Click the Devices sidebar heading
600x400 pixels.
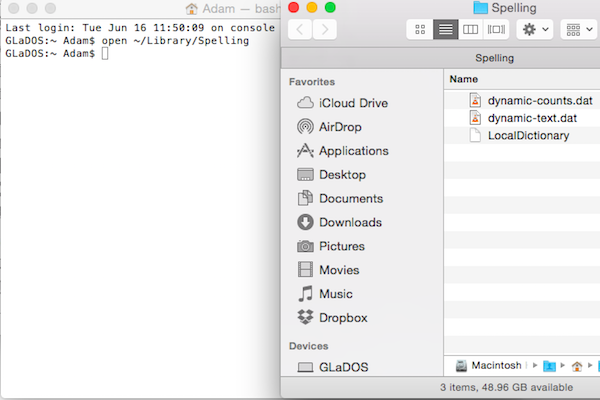pos(308,346)
